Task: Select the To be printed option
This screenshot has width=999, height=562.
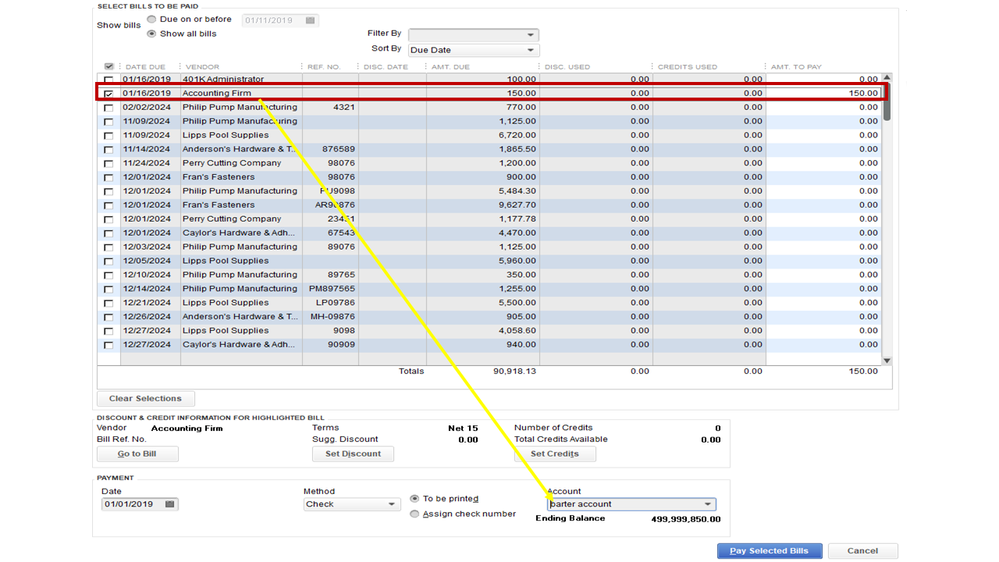Action: coord(415,499)
